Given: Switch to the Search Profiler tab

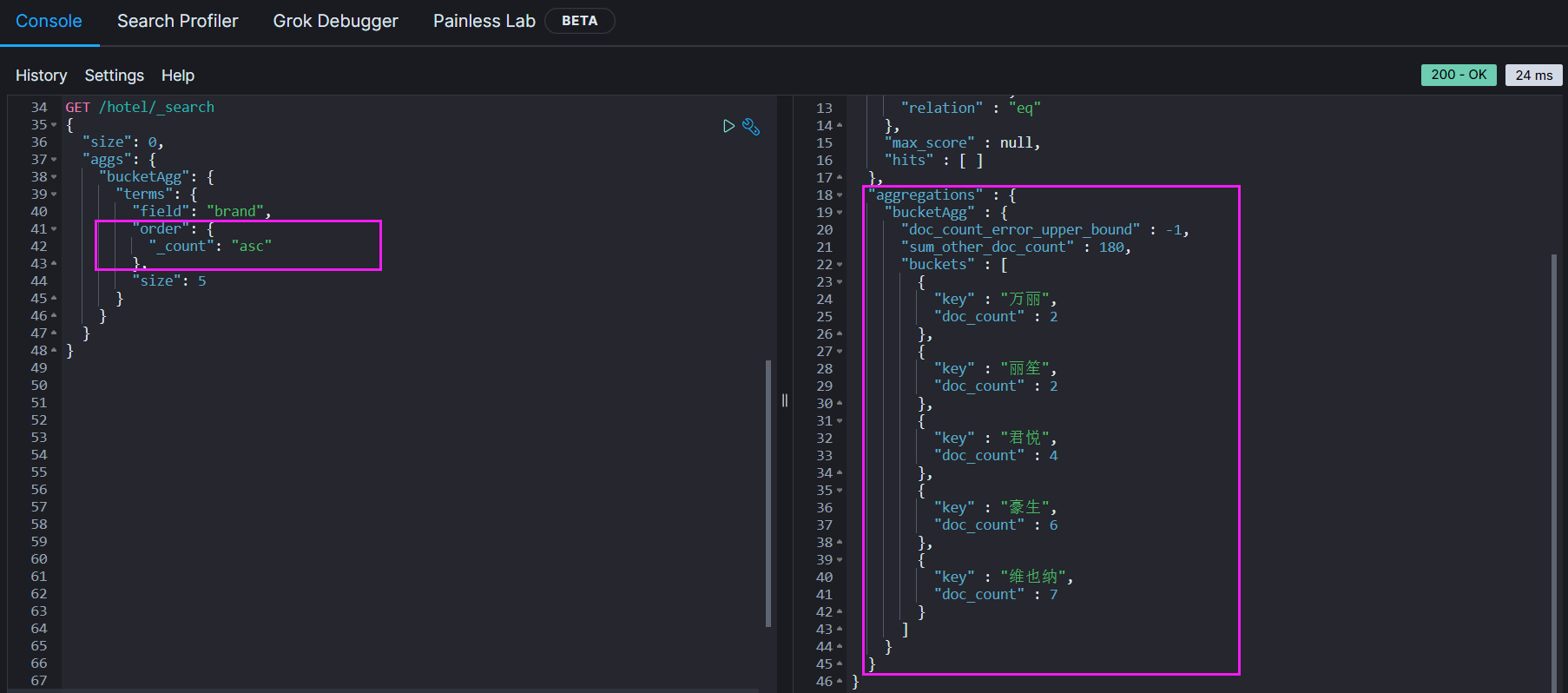Looking at the screenshot, I should click(177, 21).
